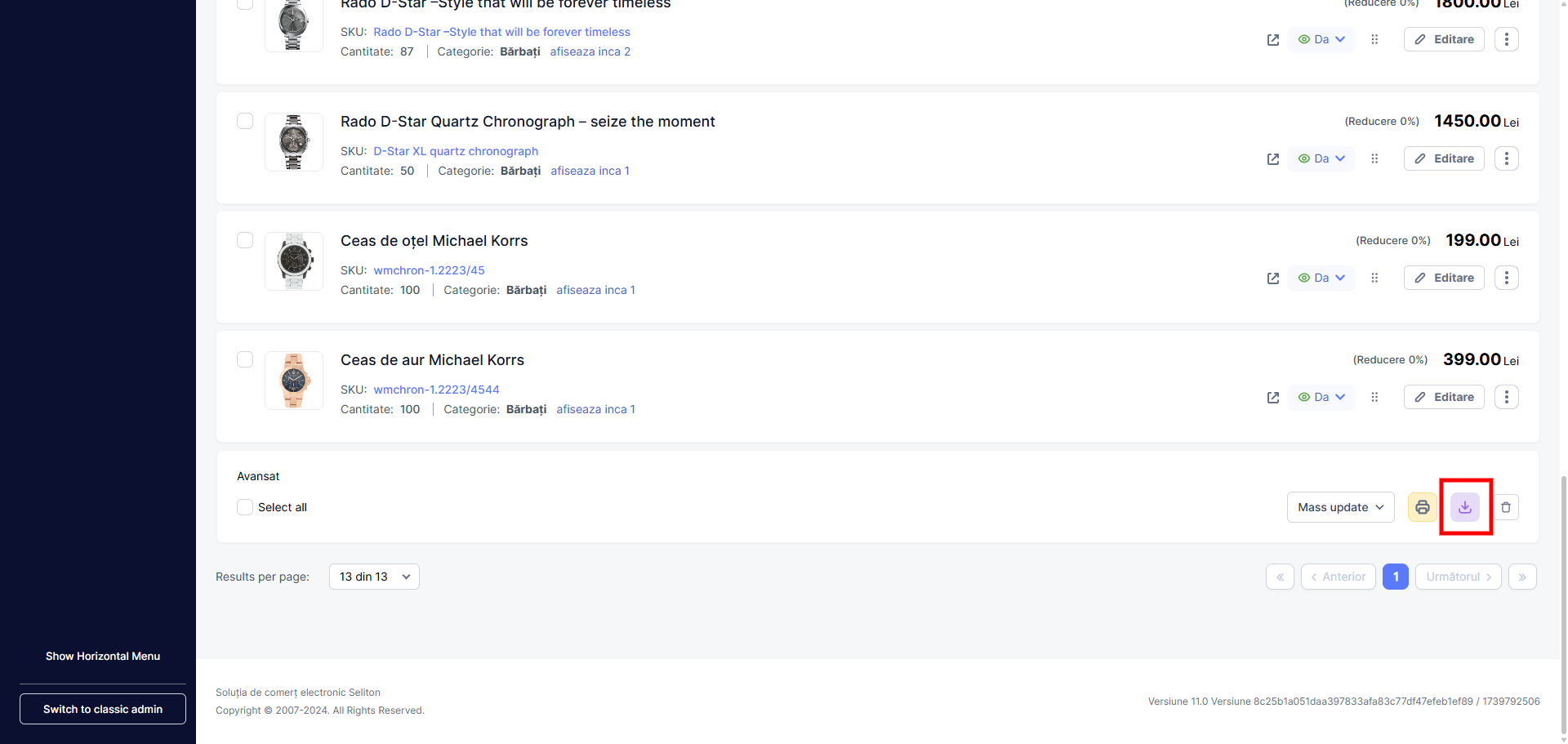Select checkbox for Ceas de aur Michael Korrs

tap(245, 359)
